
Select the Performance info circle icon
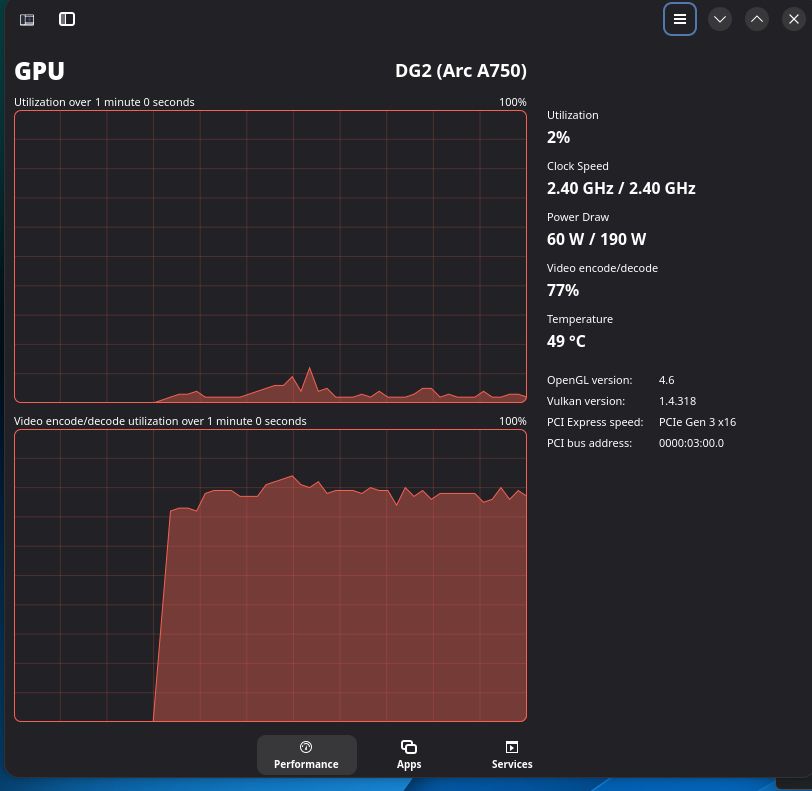[305, 746]
